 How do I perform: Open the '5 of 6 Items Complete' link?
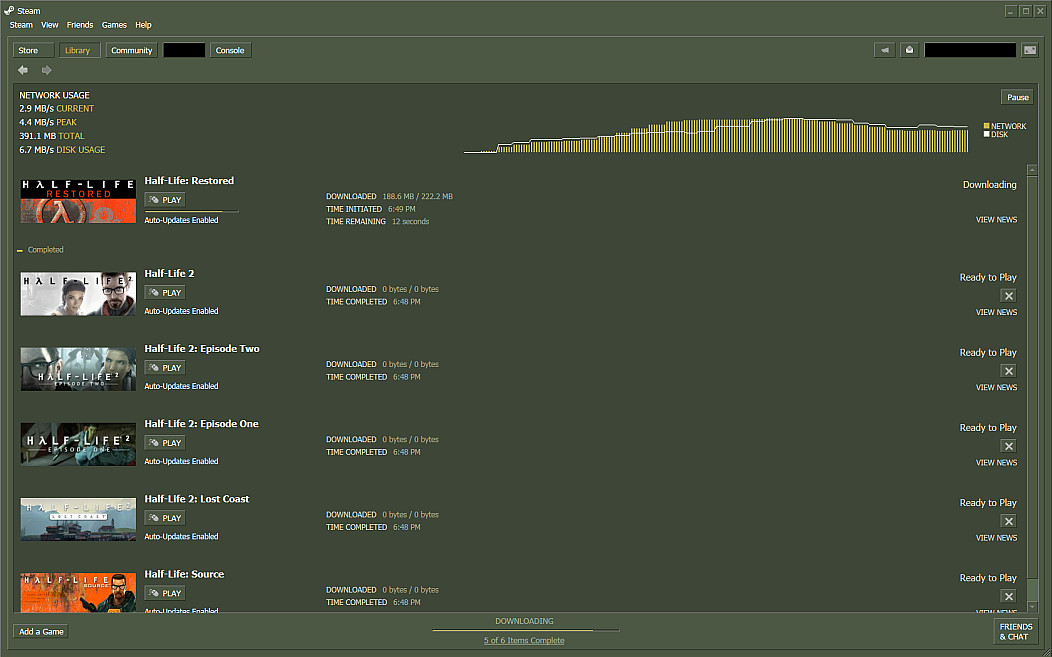pyautogui.click(x=524, y=640)
